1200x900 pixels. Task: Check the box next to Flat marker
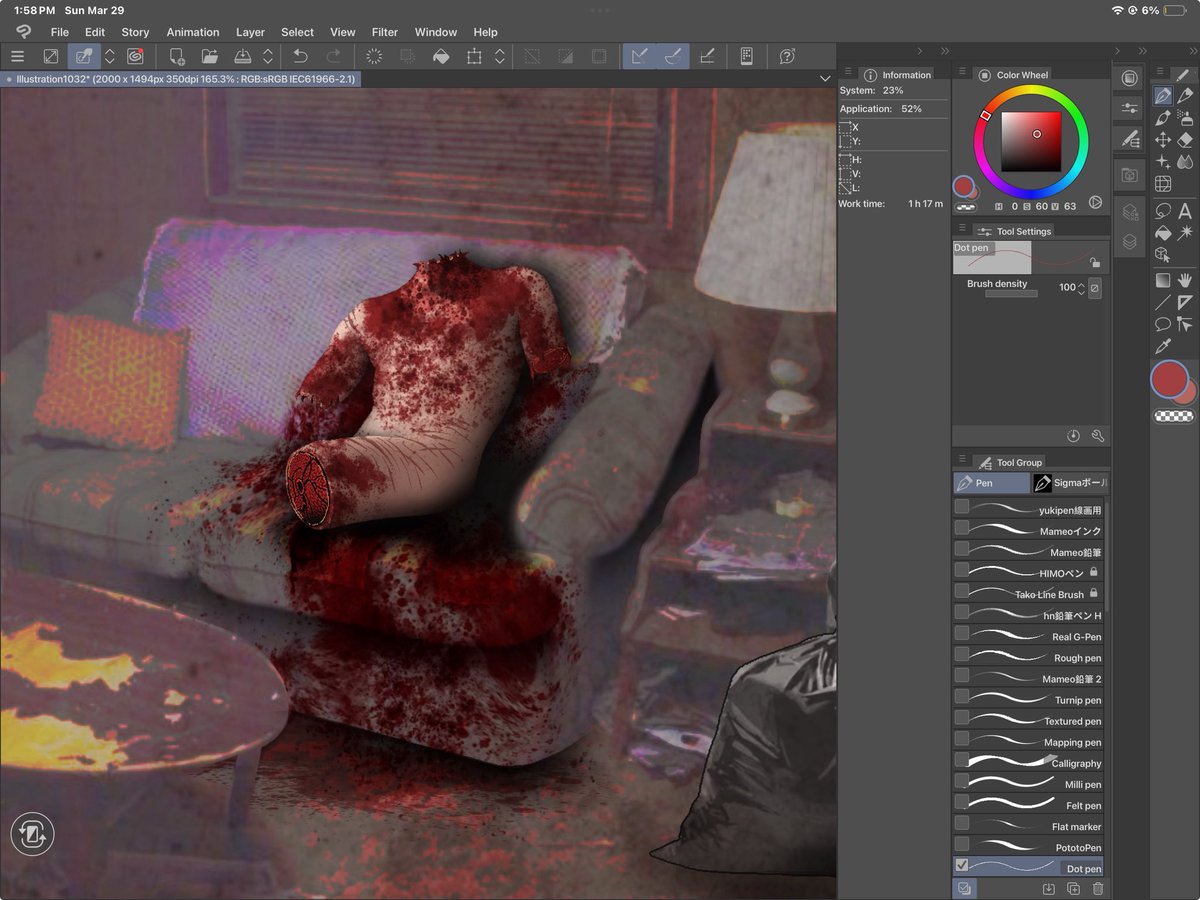click(x=962, y=823)
